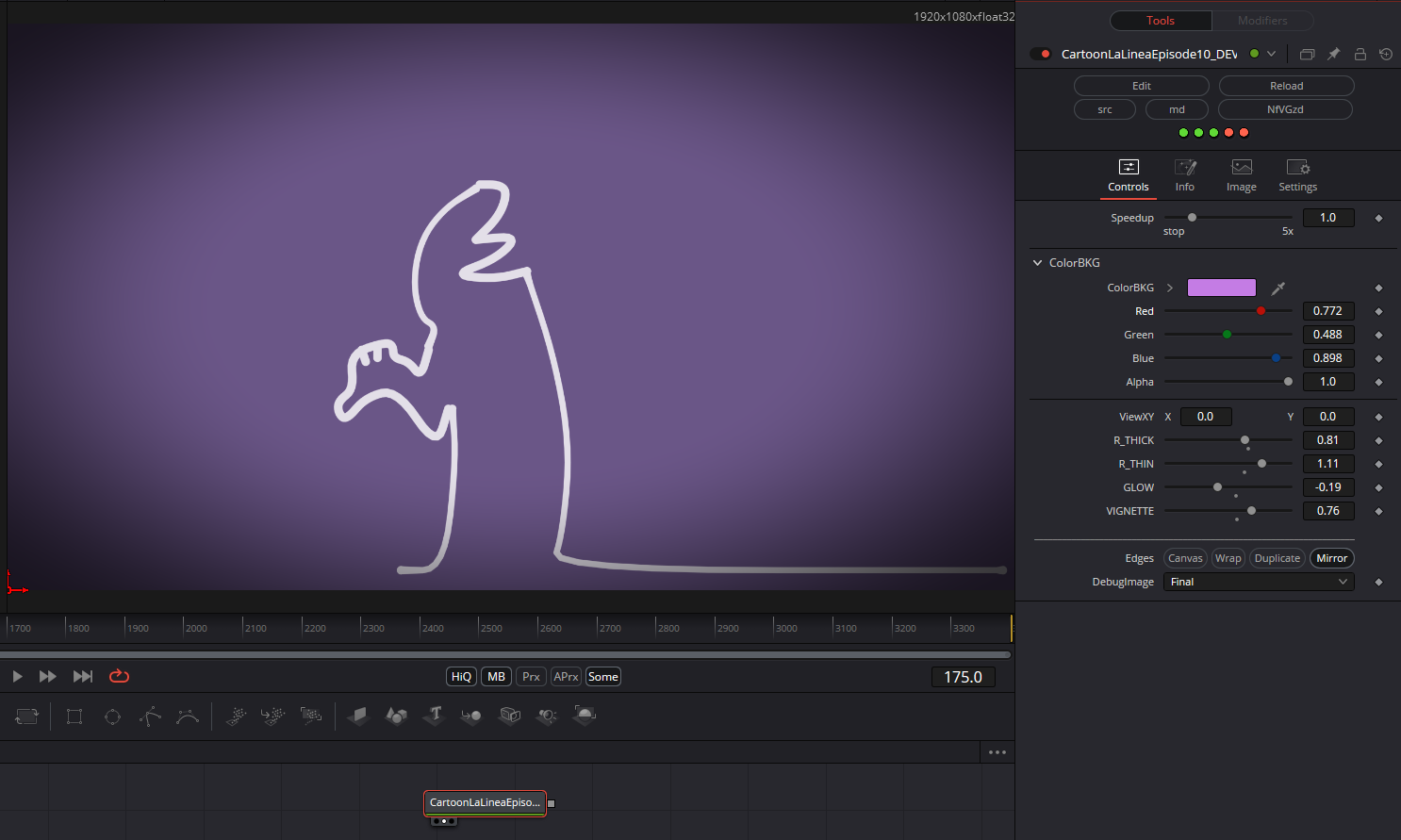Toggle Prx proxy mode
Image resolution: width=1401 pixels, height=840 pixels.
coord(531,677)
